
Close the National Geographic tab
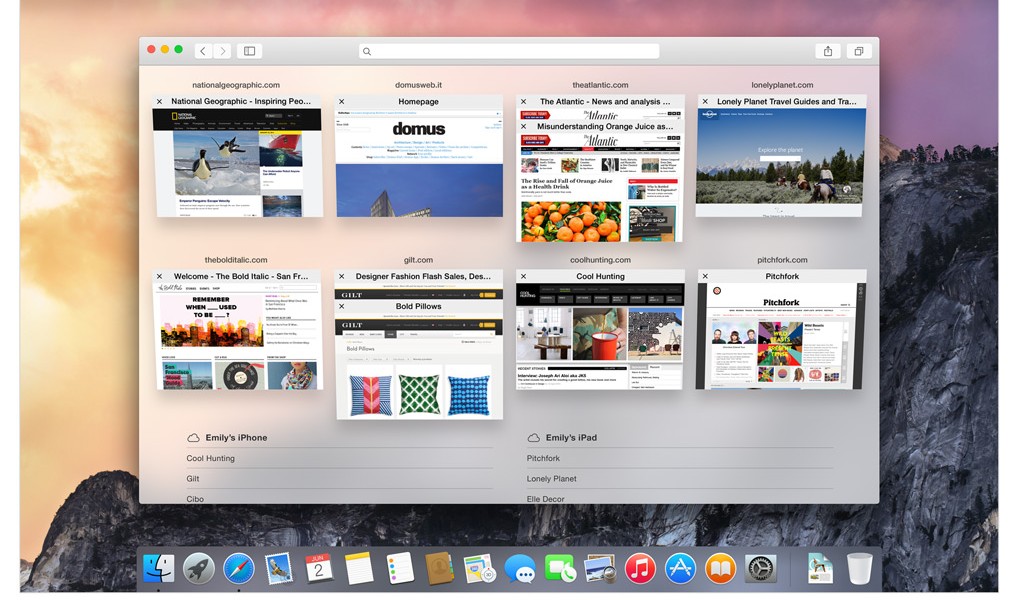coord(159,101)
